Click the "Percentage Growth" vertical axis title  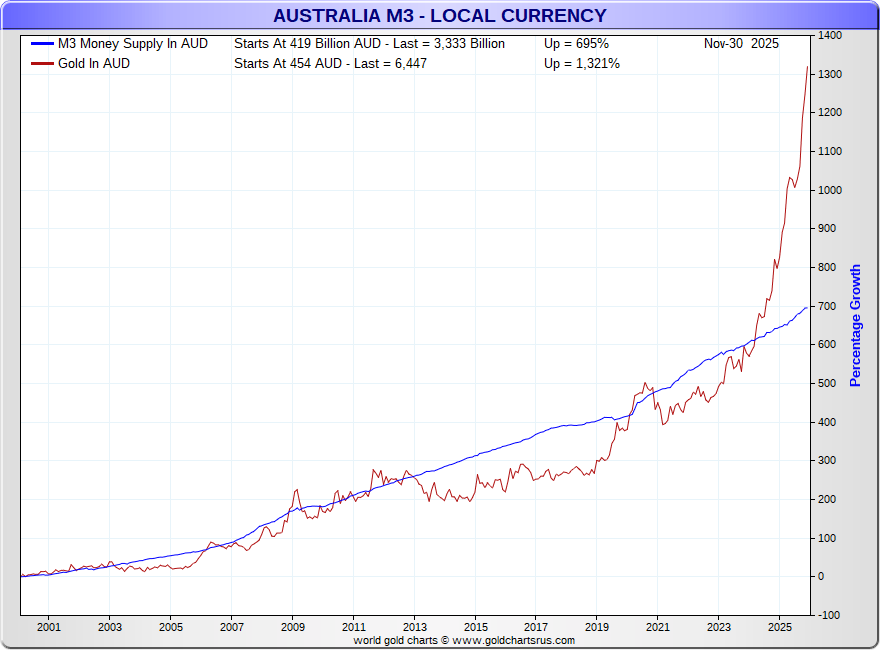click(855, 326)
